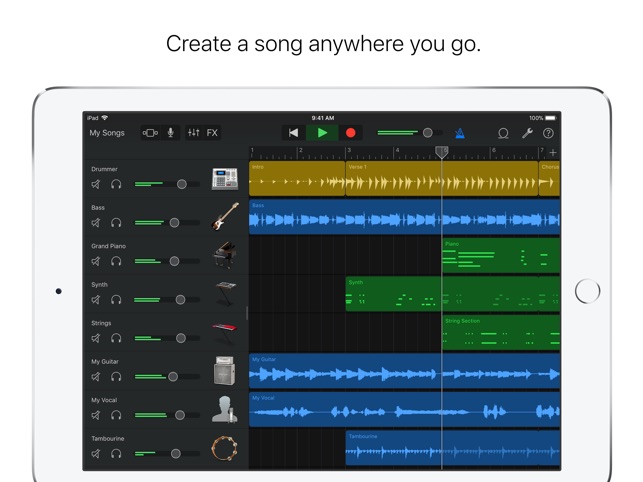The height and width of the screenshot is (482, 643).
Task: Adjust Bass track volume knob
Action: [x=174, y=223]
